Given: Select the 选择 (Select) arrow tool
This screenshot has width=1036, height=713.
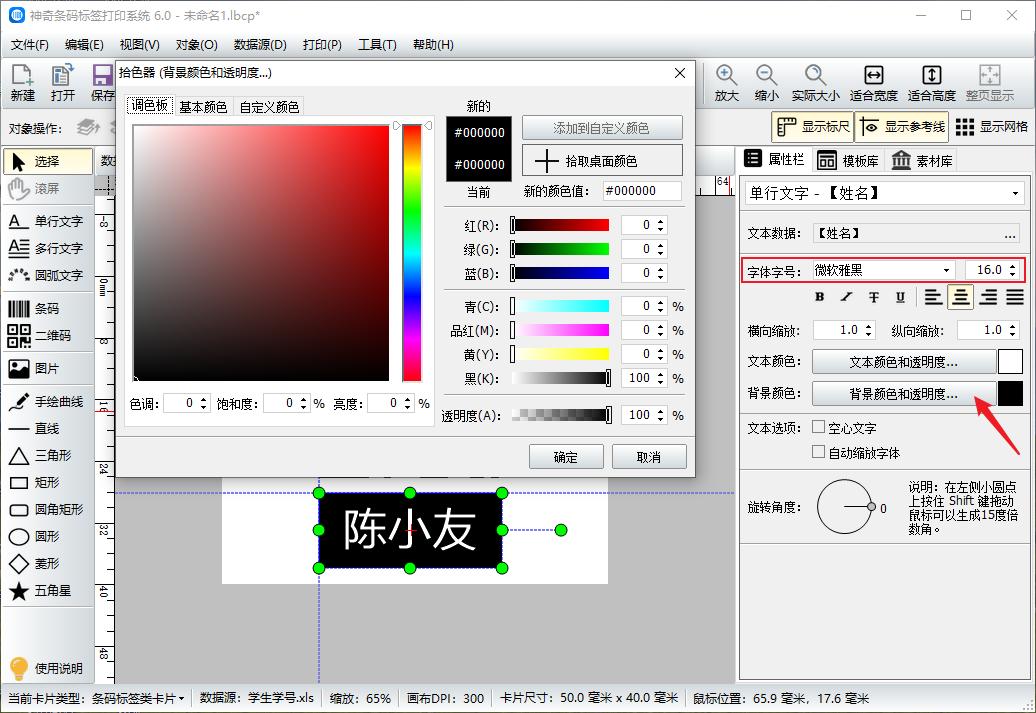Looking at the screenshot, I should tap(44, 159).
